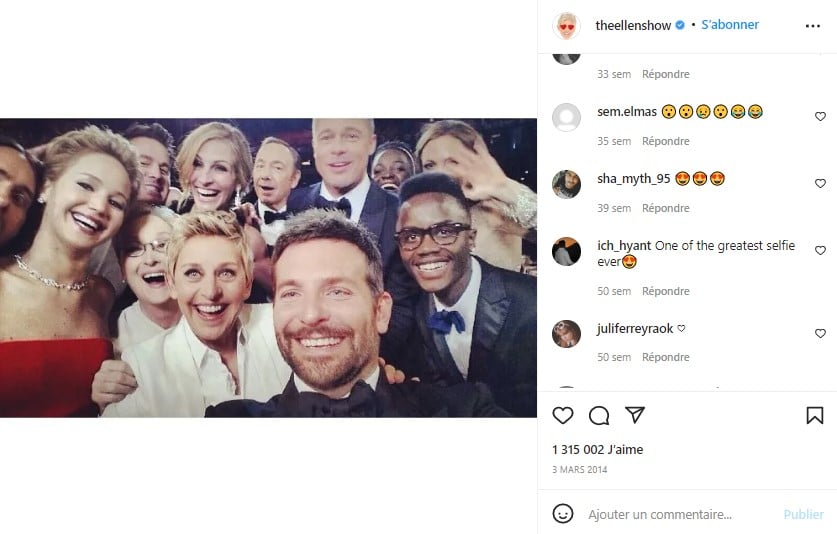This screenshot has height=534, width=837.
Task: Open the emoji picker smiley icon
Action: (x=563, y=514)
